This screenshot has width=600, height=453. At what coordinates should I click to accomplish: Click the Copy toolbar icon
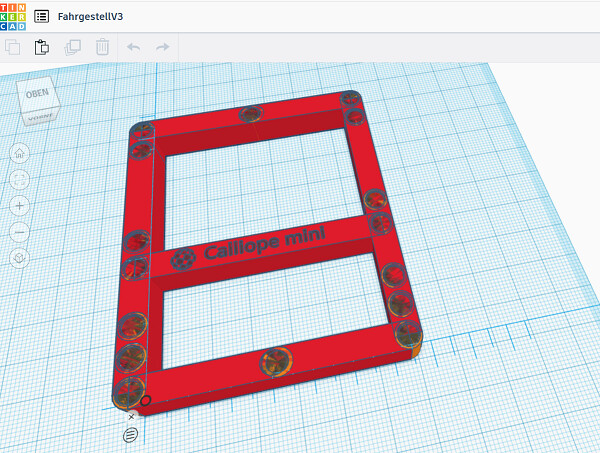tap(13, 47)
